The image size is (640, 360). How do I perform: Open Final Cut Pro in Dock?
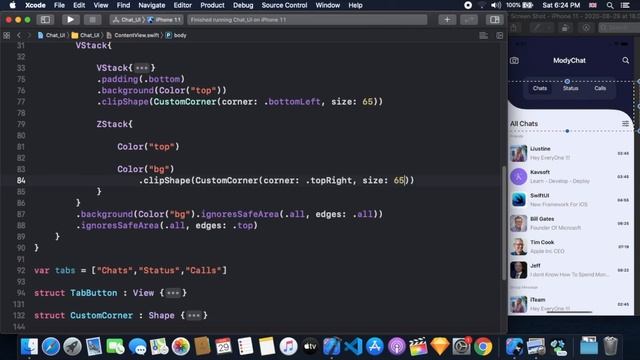click(x=418, y=347)
